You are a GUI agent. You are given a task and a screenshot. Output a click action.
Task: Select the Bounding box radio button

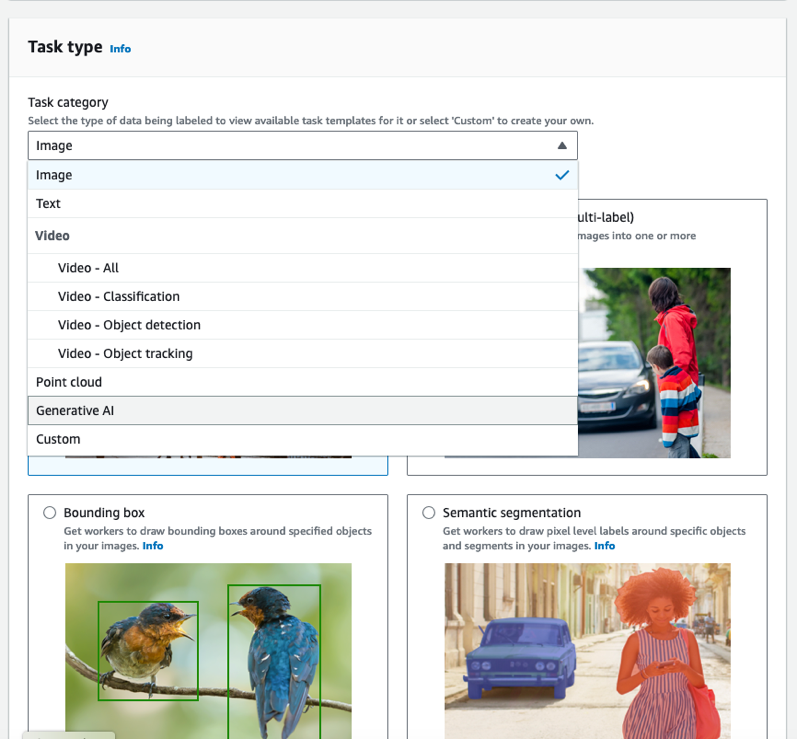point(49,512)
